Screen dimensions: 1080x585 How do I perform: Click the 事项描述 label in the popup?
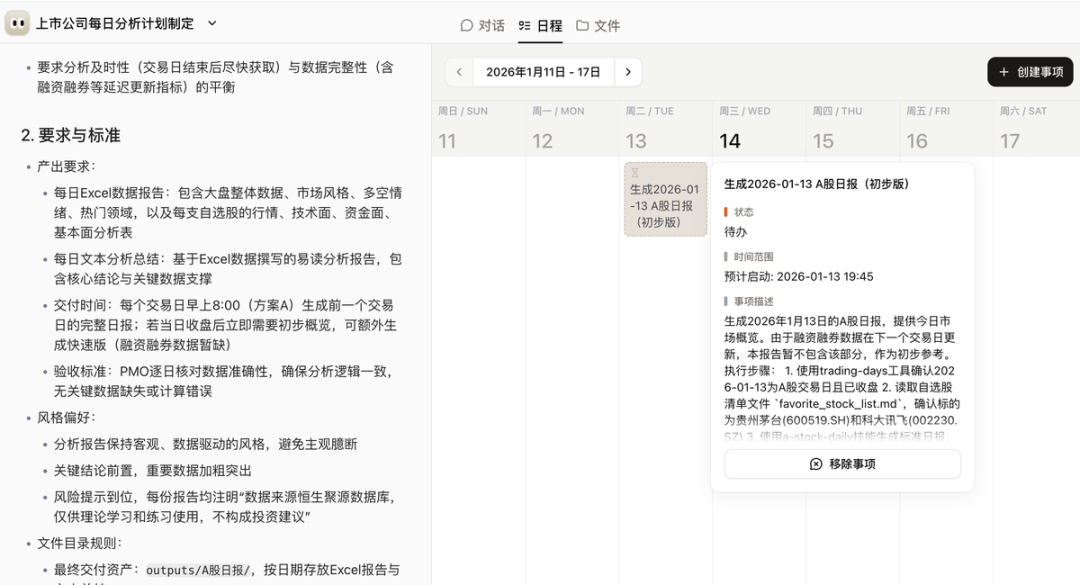click(753, 301)
